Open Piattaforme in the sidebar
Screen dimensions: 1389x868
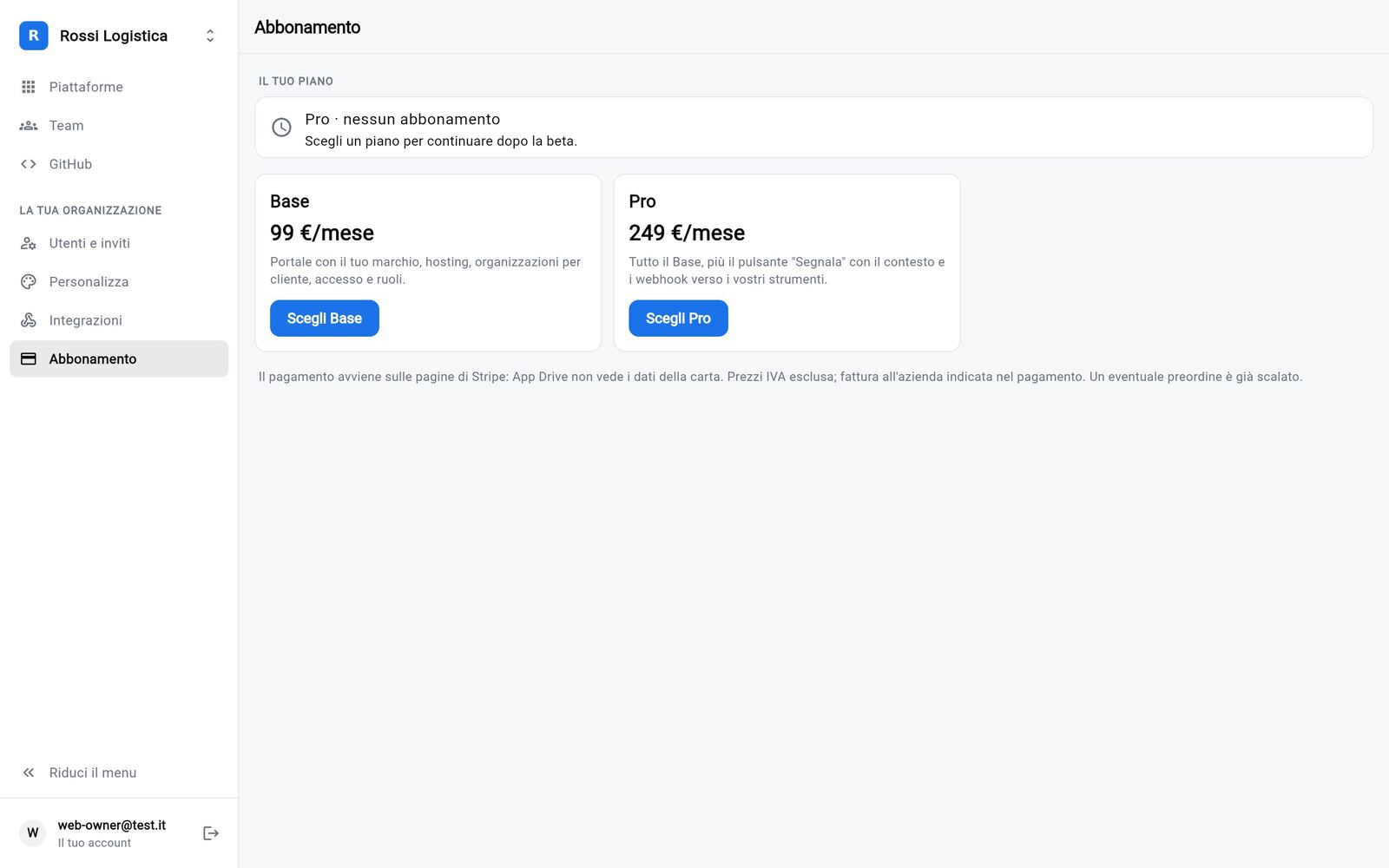pos(119,87)
